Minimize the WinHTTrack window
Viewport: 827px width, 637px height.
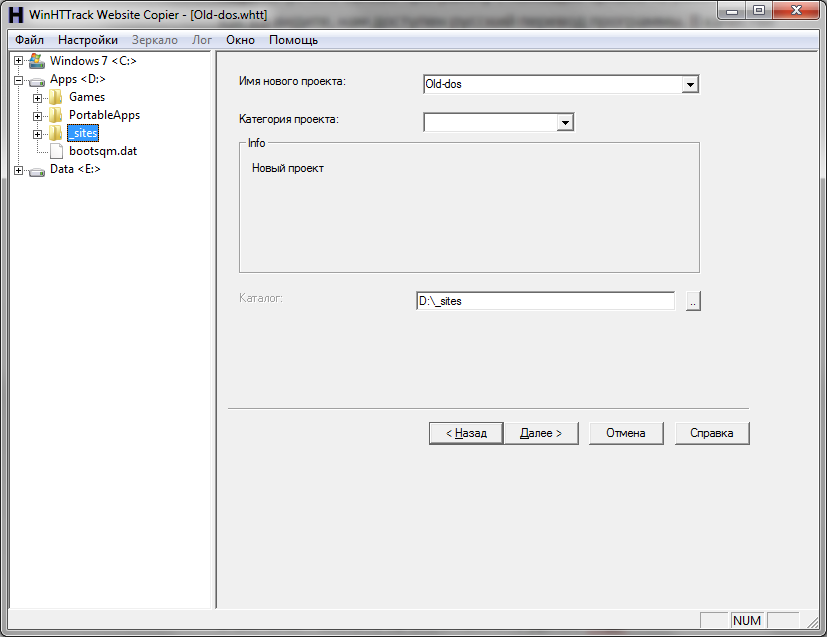[732, 11]
